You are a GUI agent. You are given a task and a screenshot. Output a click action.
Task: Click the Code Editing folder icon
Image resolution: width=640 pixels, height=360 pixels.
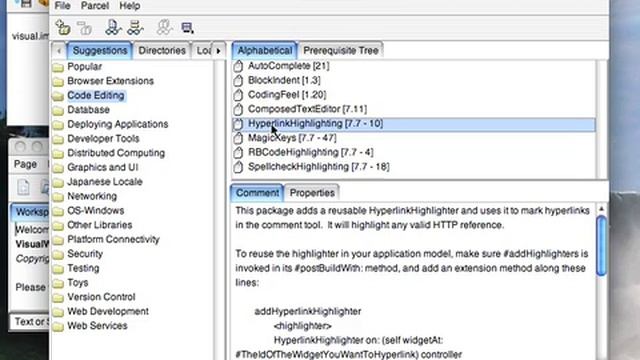[58, 96]
